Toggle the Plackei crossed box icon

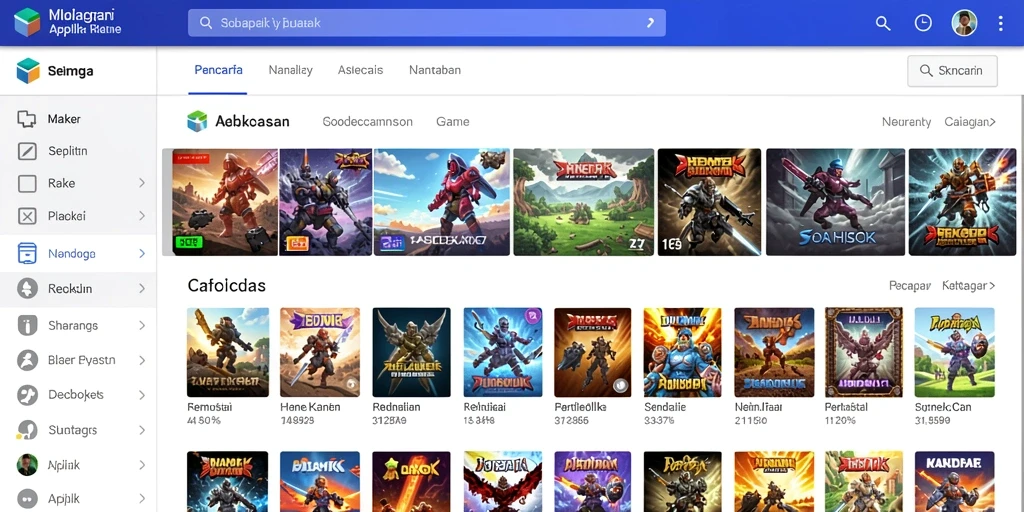27,216
